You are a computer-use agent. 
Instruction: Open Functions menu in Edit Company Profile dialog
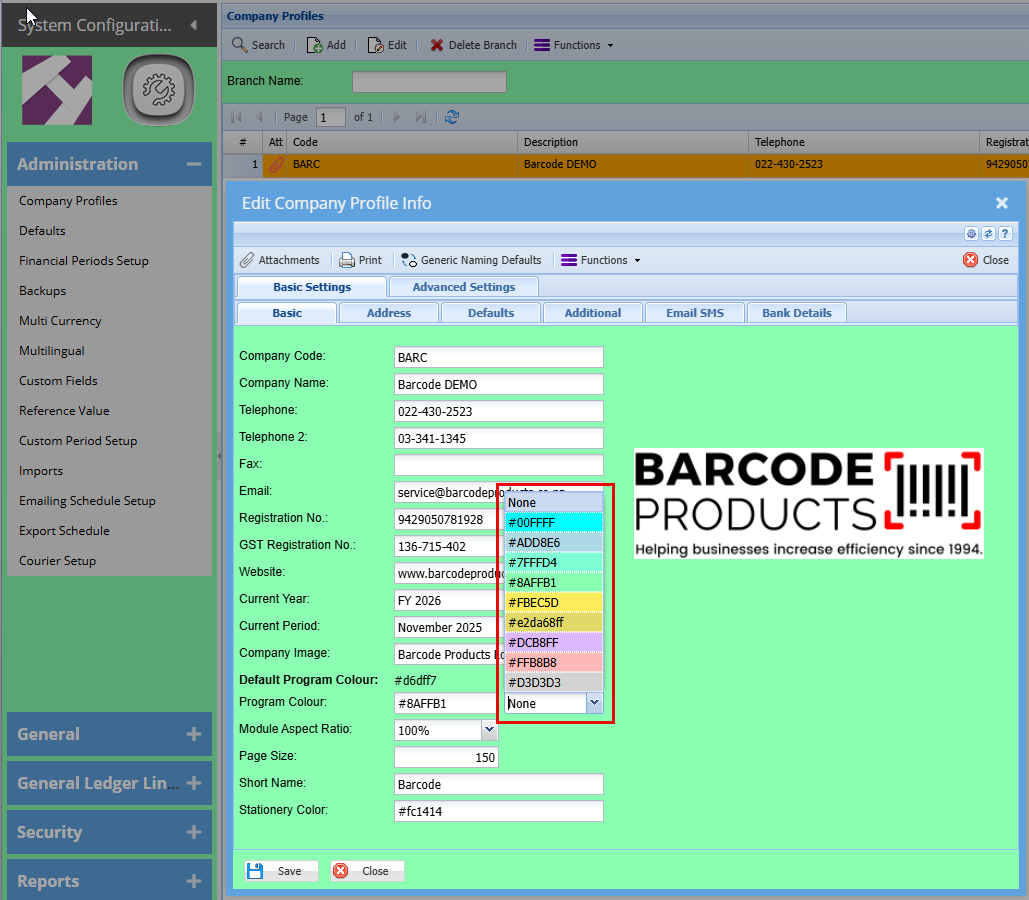coord(600,260)
